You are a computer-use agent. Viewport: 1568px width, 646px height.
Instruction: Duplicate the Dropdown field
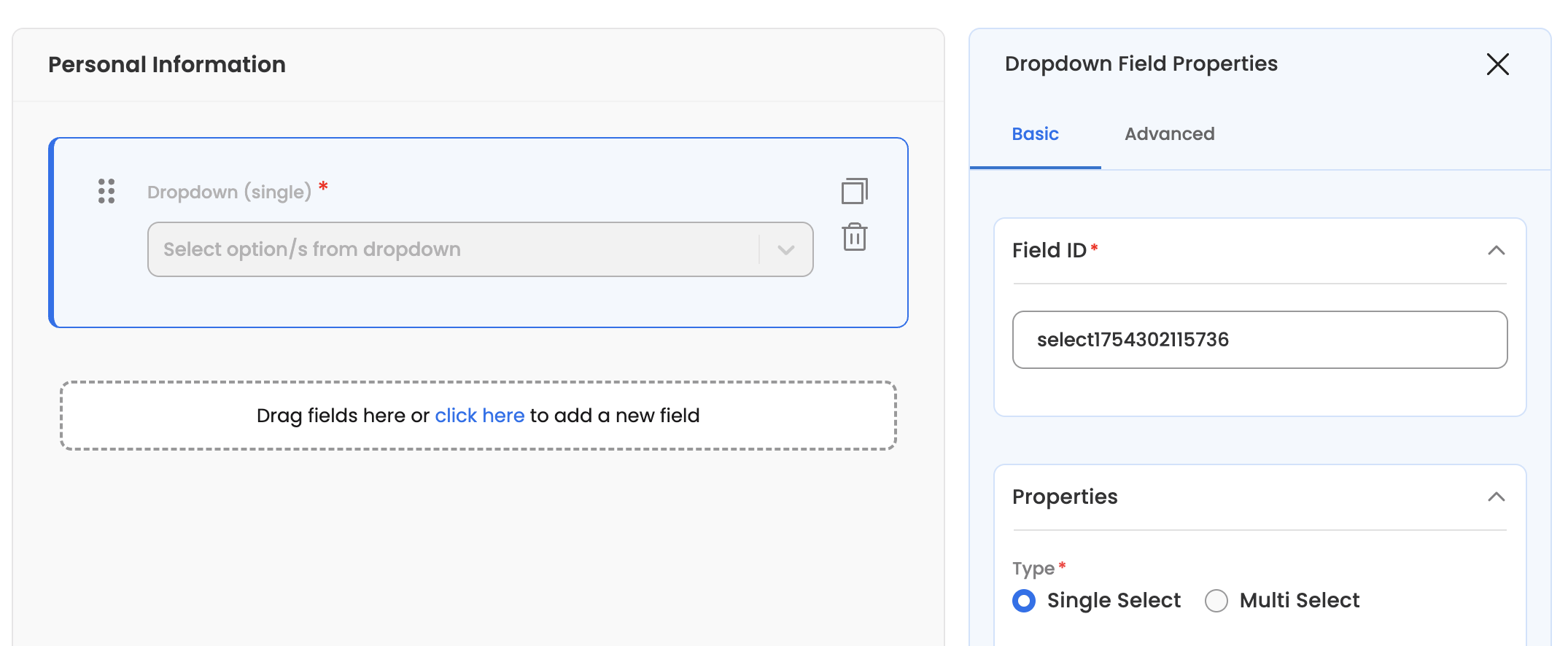(854, 191)
